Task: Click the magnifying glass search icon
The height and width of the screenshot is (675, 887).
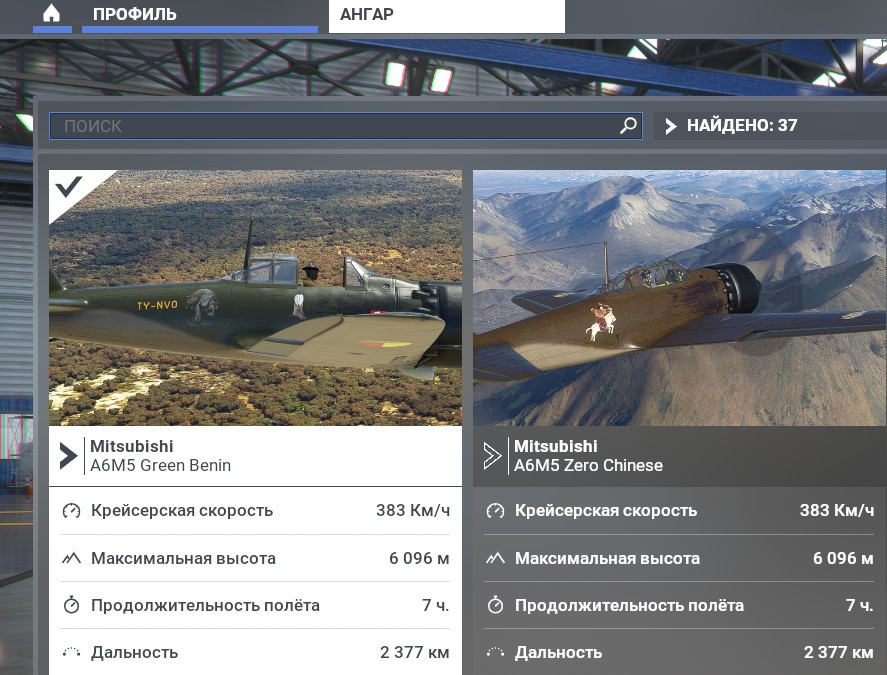Action: click(x=628, y=126)
